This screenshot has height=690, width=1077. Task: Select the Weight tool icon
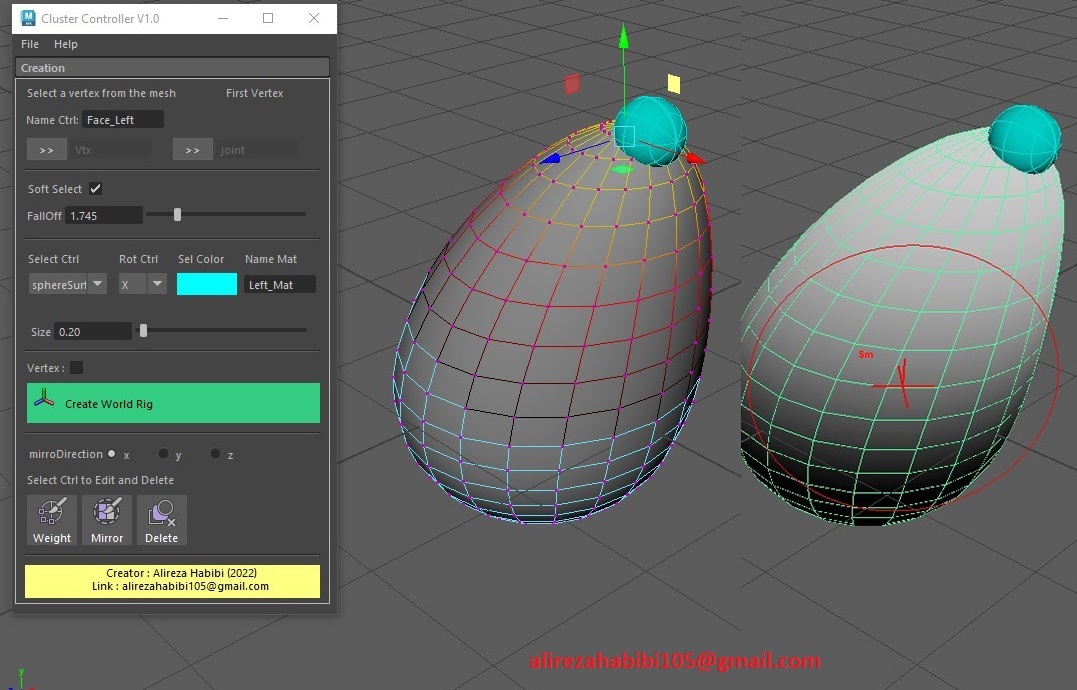click(51, 514)
